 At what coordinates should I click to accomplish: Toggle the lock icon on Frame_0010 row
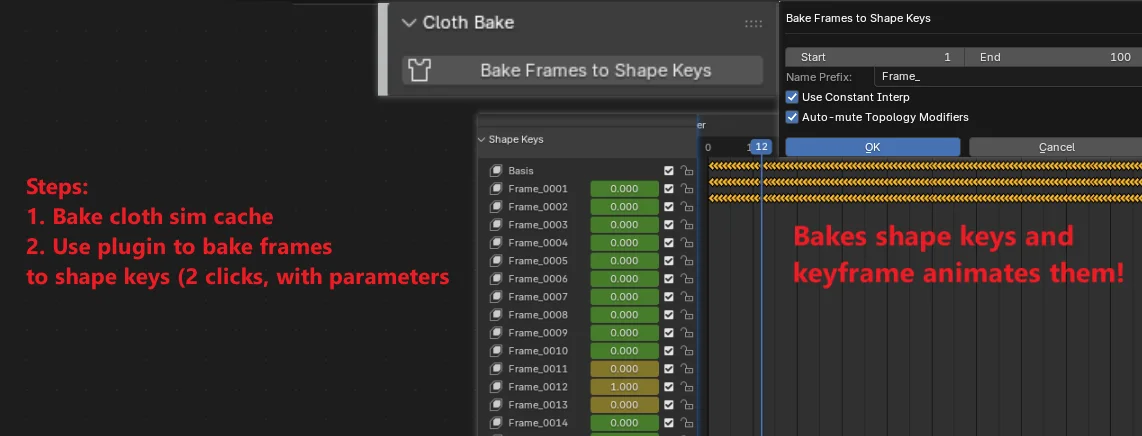685,351
